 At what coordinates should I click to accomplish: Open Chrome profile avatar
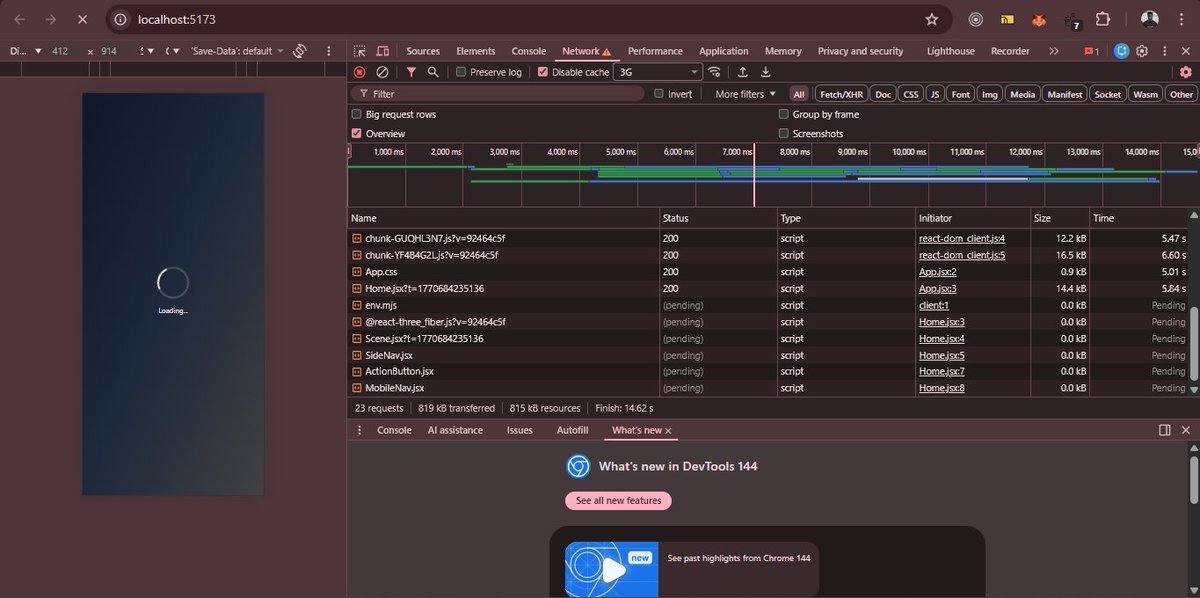(1150, 19)
